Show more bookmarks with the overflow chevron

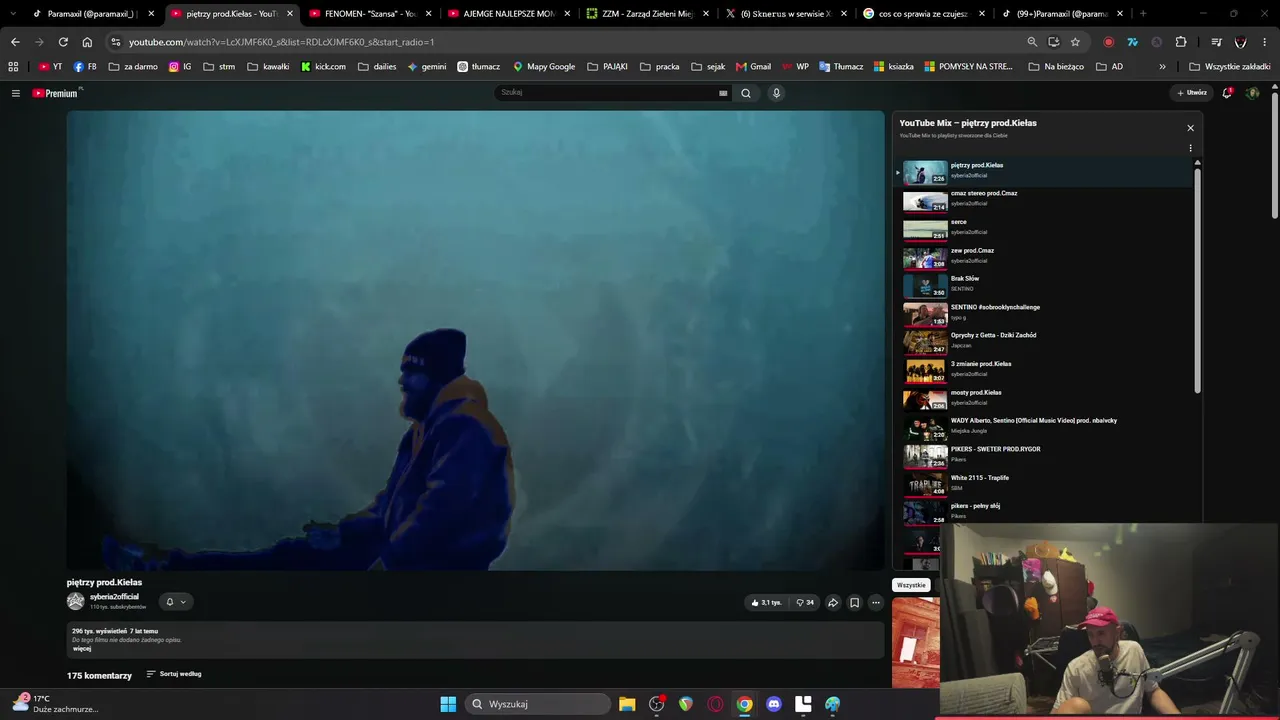[x=1162, y=67]
